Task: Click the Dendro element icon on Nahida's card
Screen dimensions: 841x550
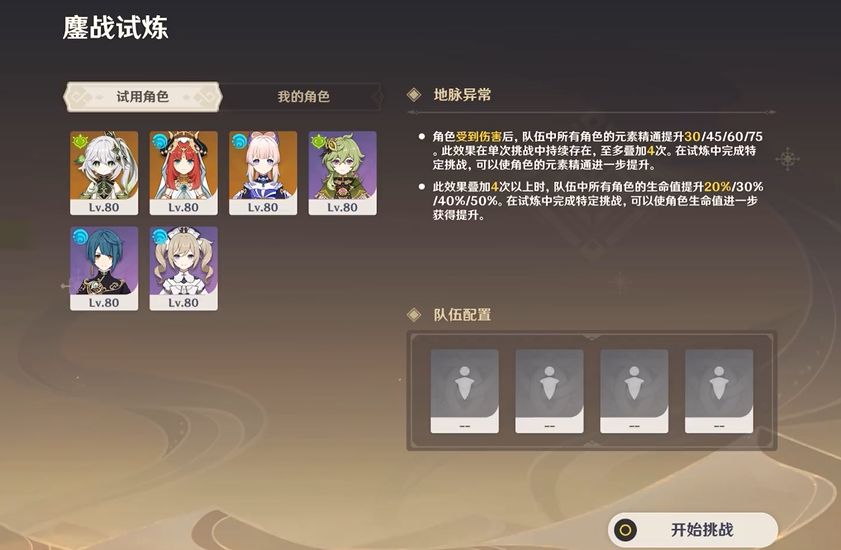Action: coord(80,142)
